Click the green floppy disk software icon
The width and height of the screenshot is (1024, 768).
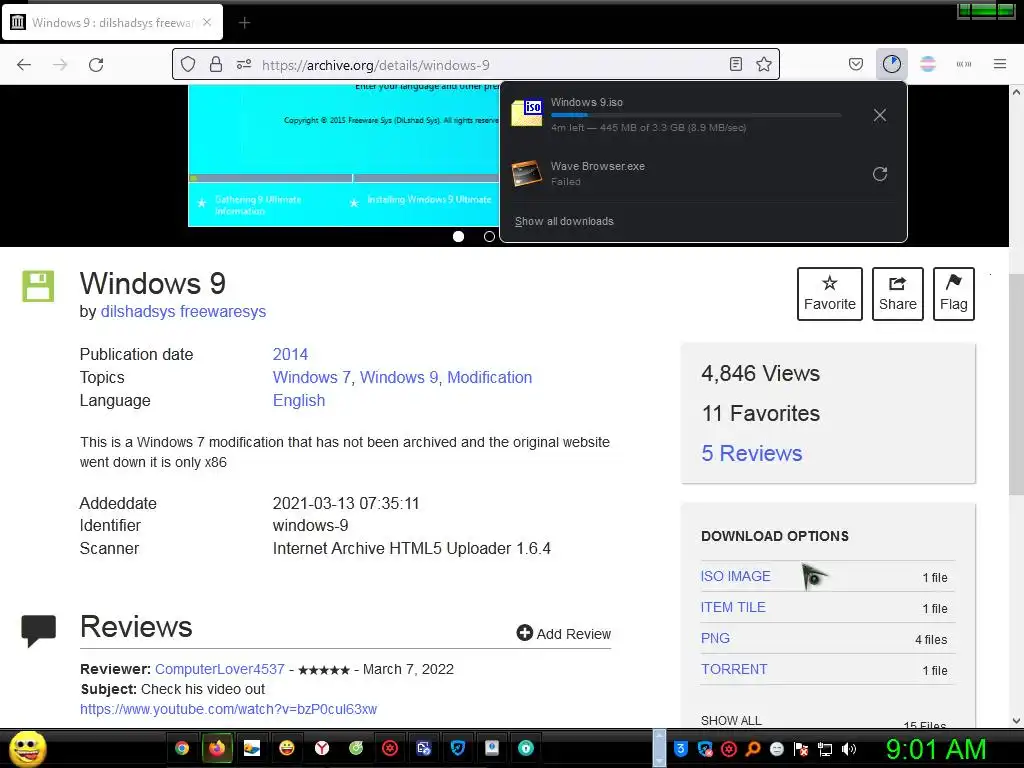(39, 286)
